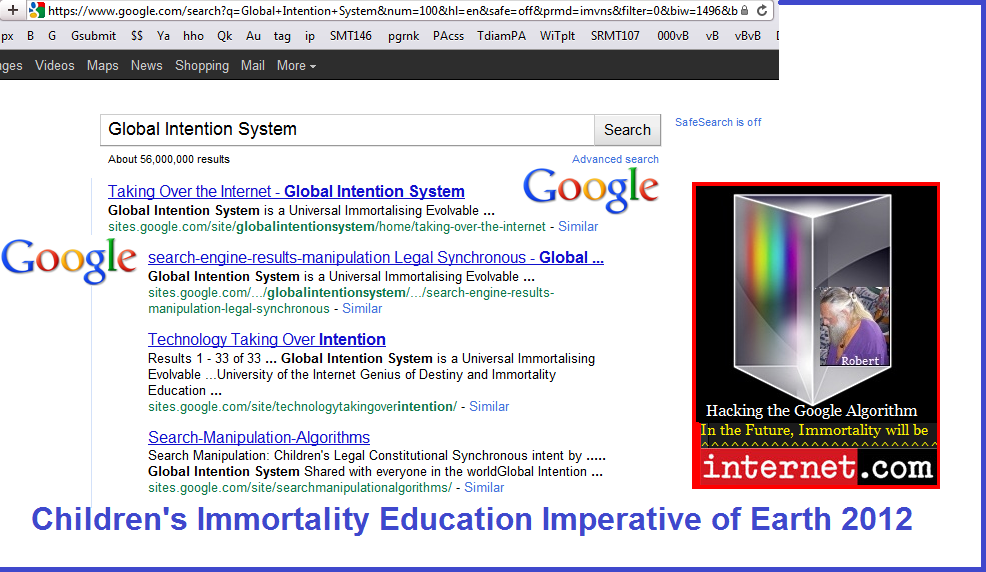
Task: Switch to Videos in Google nav bar
Action: click(x=55, y=65)
